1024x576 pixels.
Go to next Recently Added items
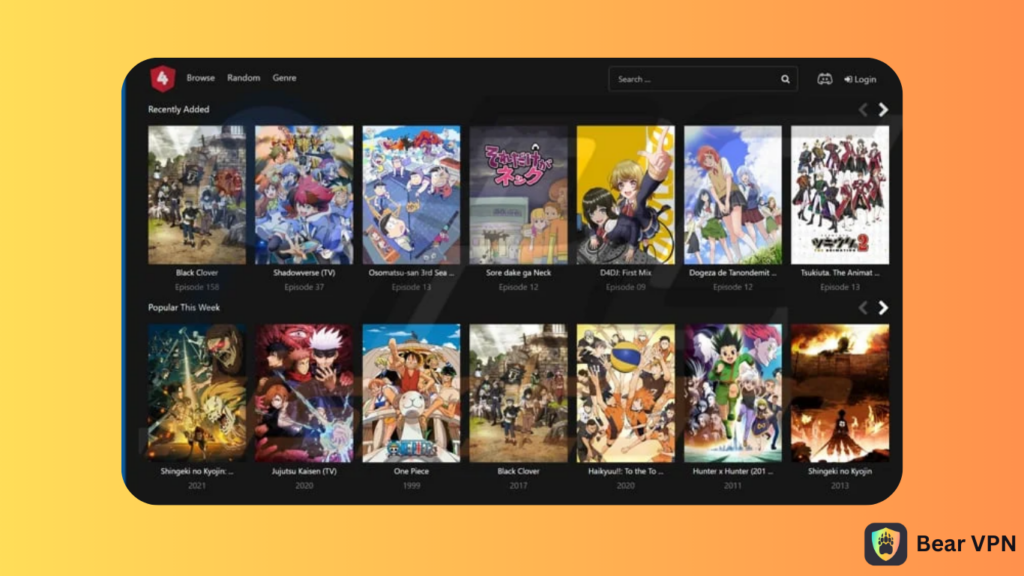[883, 110]
